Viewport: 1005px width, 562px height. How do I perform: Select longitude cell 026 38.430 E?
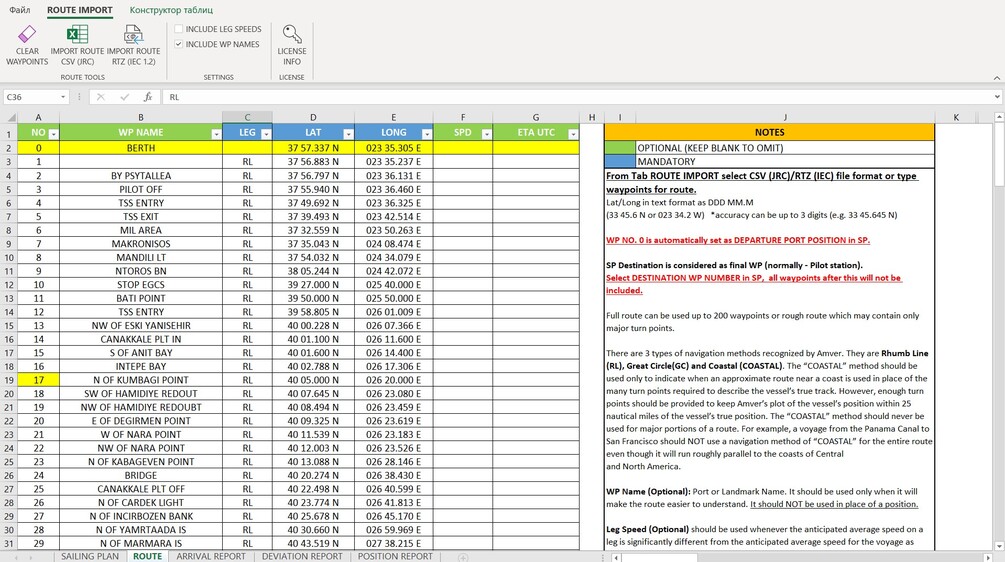394,475
